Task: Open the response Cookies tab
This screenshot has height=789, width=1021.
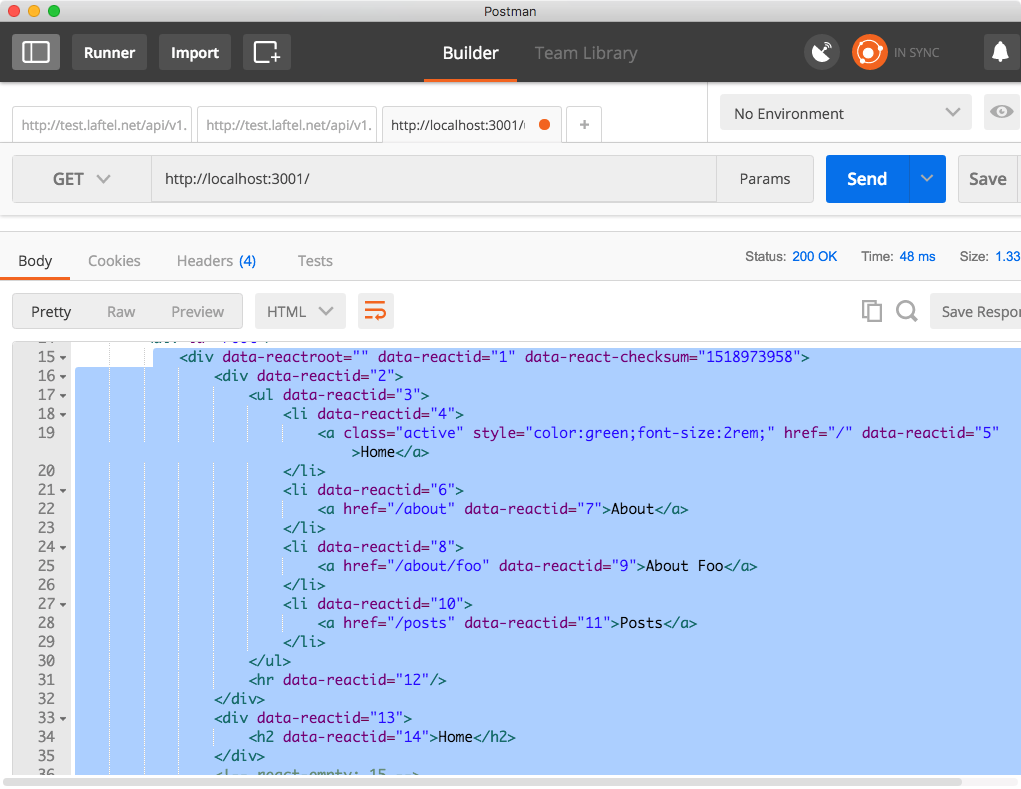Action: tap(114, 260)
